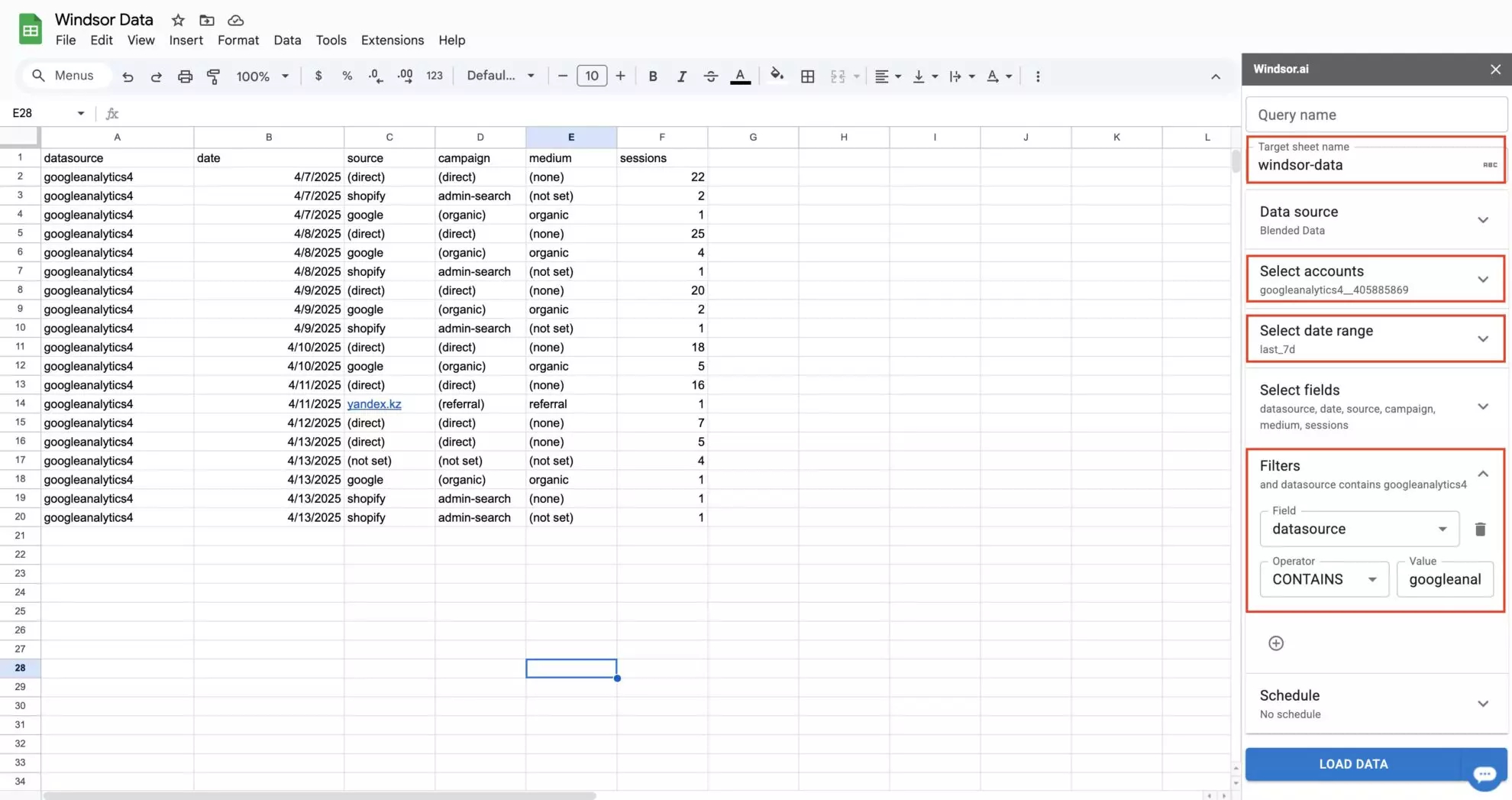Expand the Schedule section
The height and width of the screenshot is (800, 1512).
(x=1375, y=704)
